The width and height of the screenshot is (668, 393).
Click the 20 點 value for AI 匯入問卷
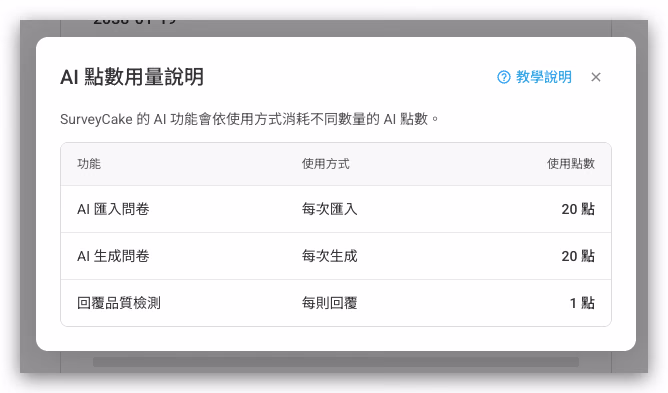578,209
